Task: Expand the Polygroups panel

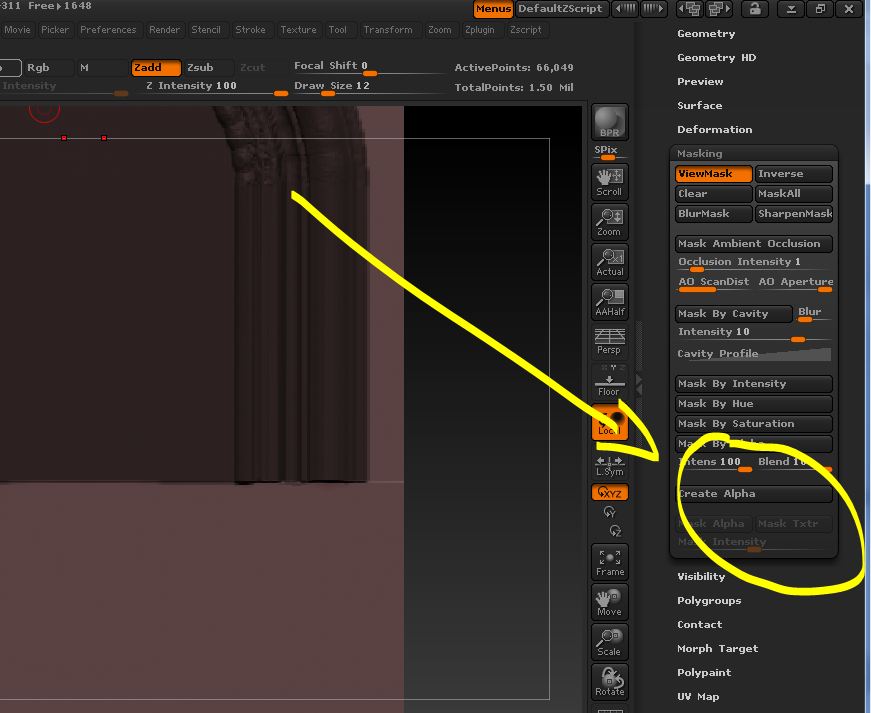Action: [x=710, y=600]
